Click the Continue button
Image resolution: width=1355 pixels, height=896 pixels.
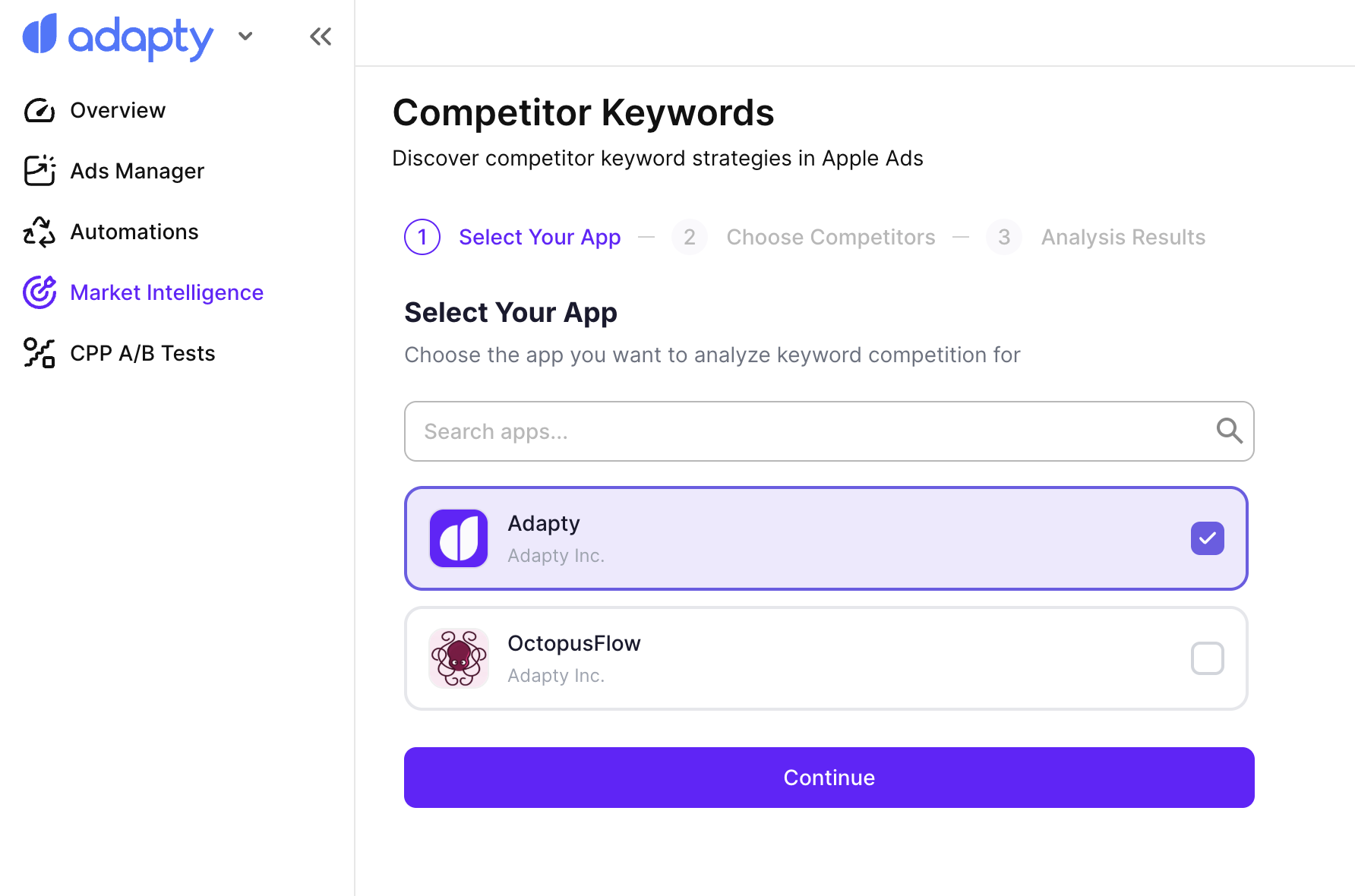tap(829, 778)
